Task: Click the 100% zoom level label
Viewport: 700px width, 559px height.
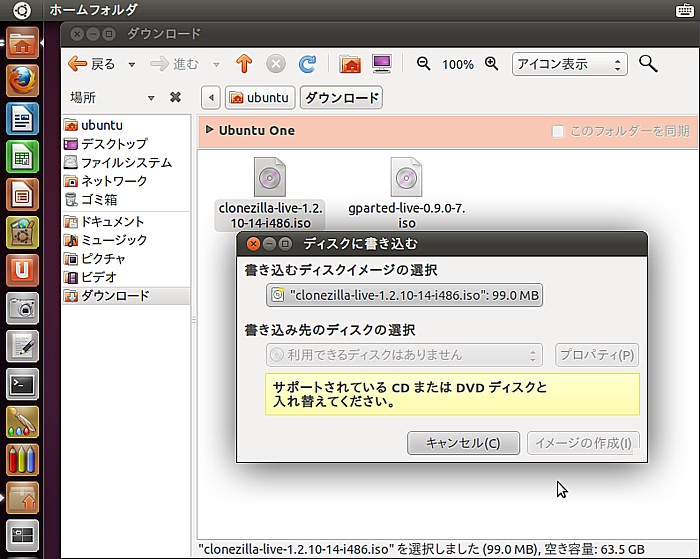Action: click(x=458, y=65)
